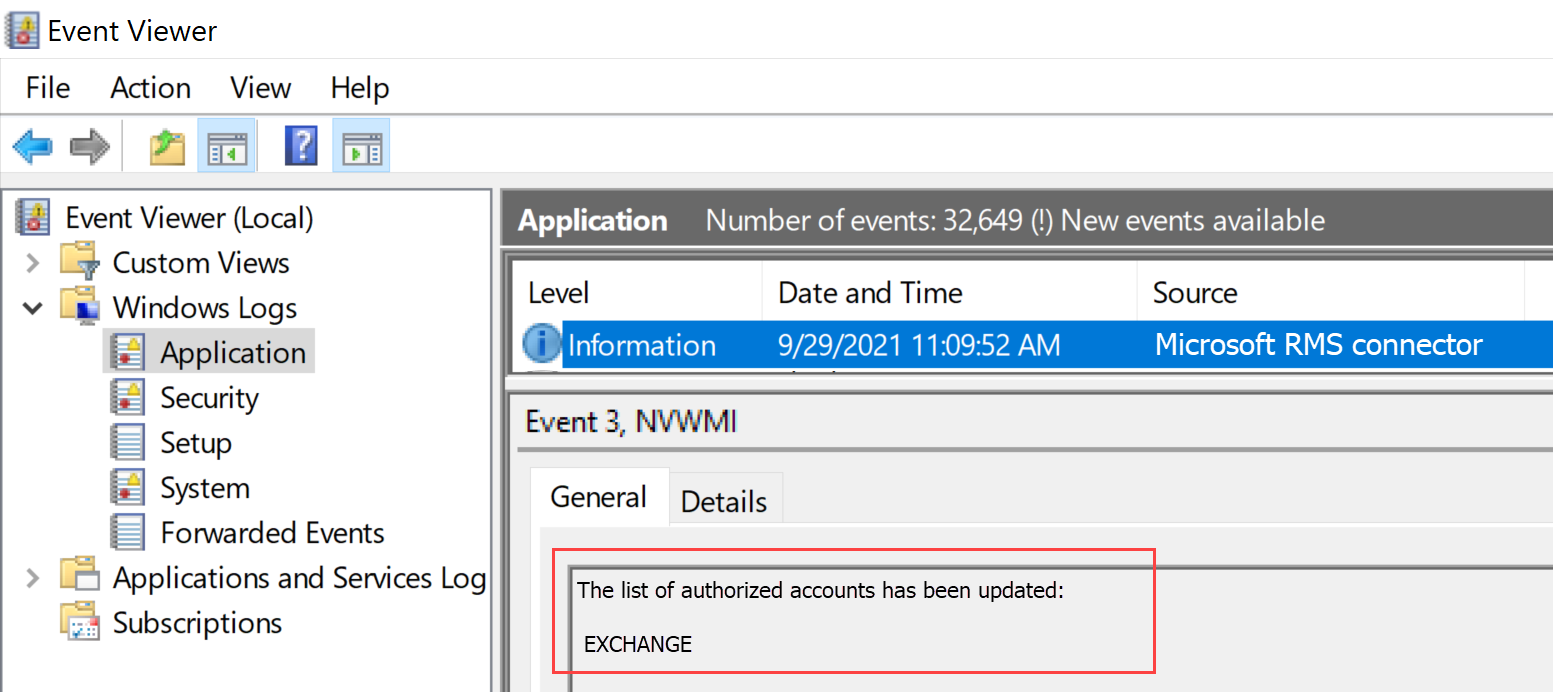Open the Action menu
This screenshot has height=692, width=1553.
[150, 88]
